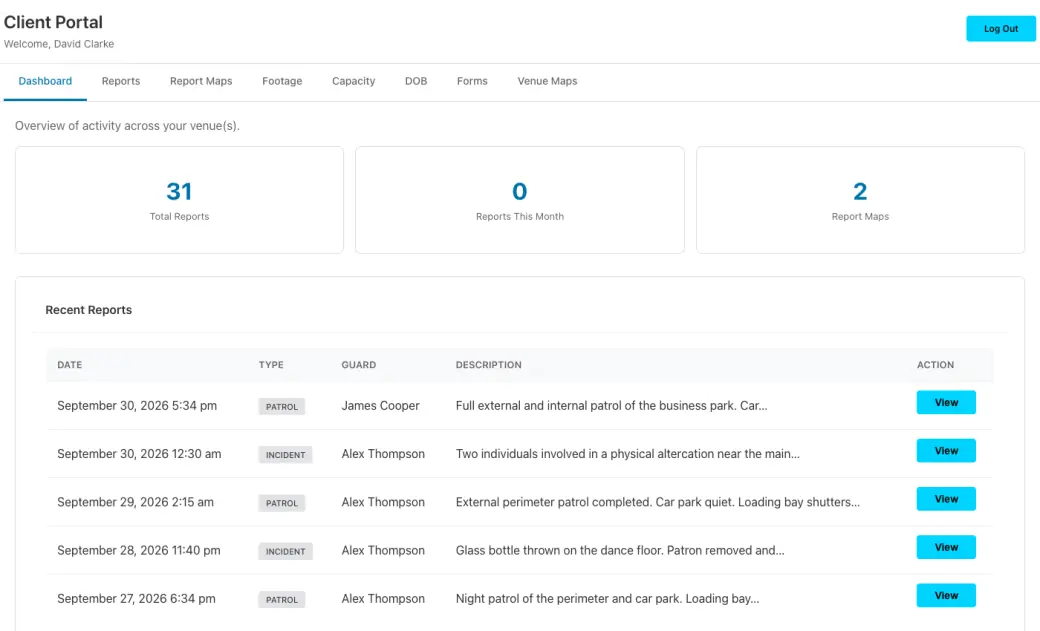This screenshot has width=1040, height=631.
Task: Click the Client Portal title
Action: pos(53,22)
